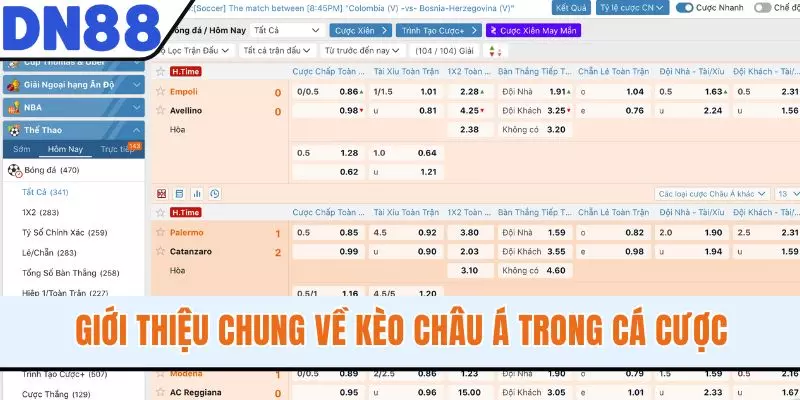Switch to the Sớm tab
Viewport: 800px width, 400px height.
pos(21,149)
